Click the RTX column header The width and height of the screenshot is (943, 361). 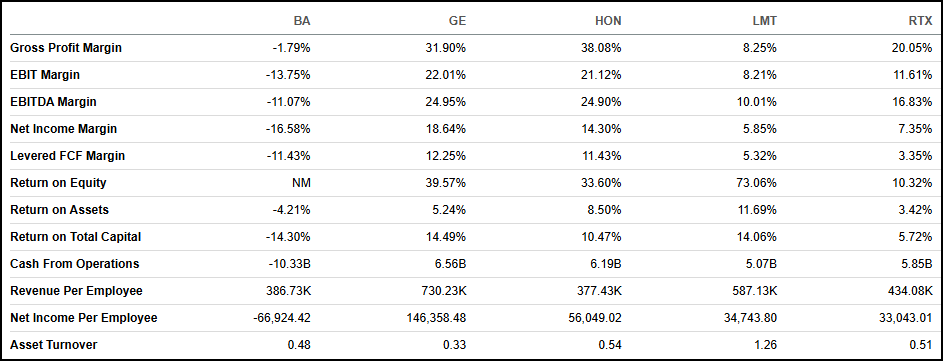(x=920, y=21)
